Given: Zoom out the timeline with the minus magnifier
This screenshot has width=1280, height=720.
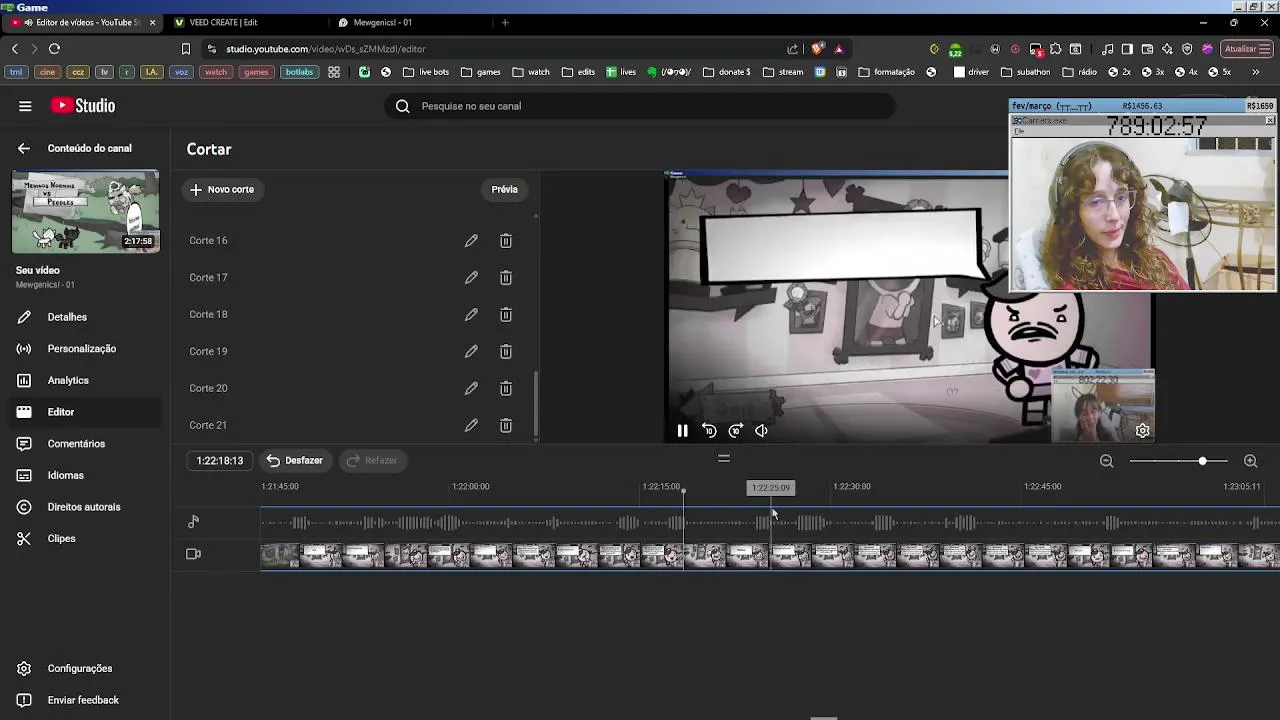Looking at the screenshot, I should pos(1106,461).
